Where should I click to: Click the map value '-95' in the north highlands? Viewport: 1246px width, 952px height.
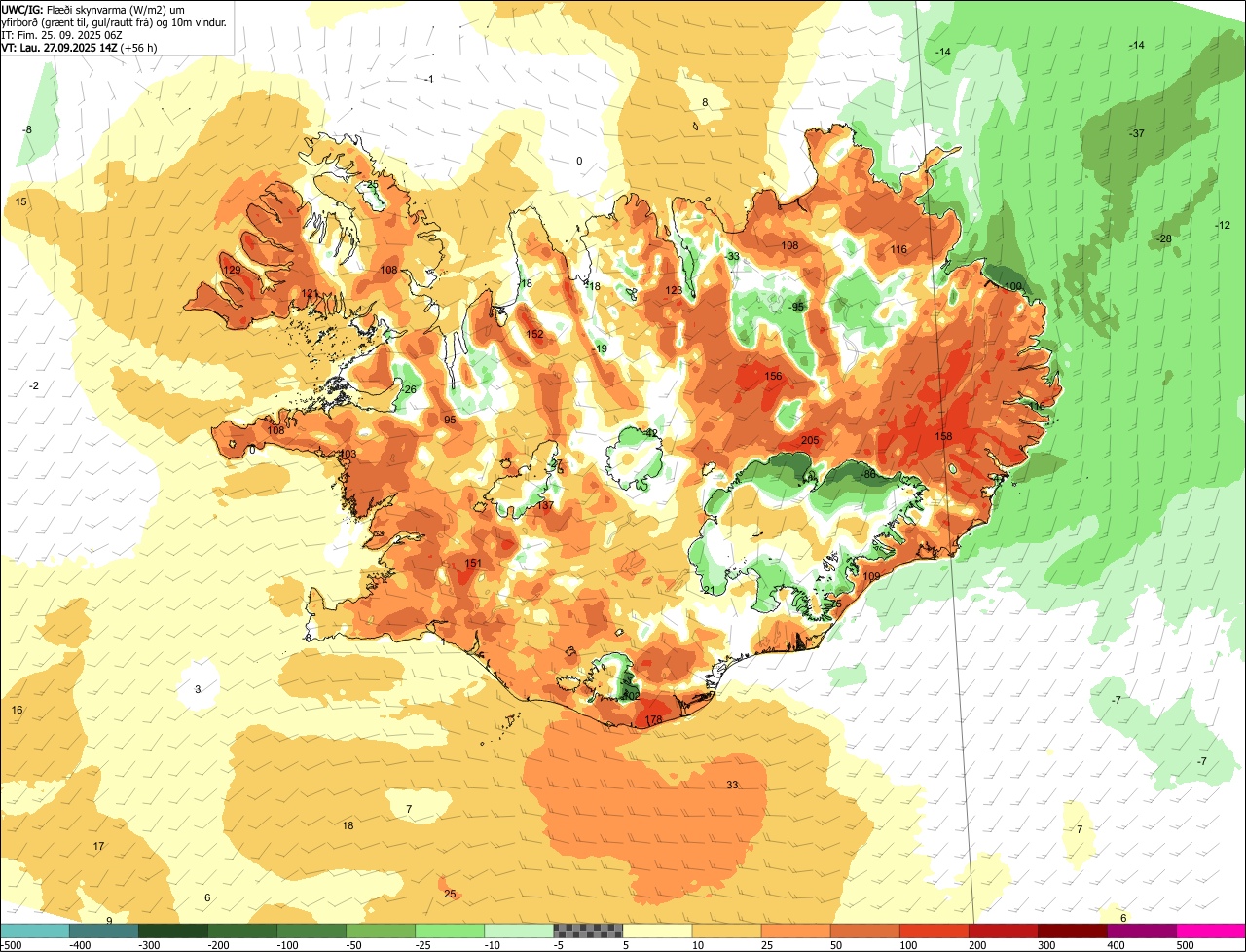pyautogui.click(x=796, y=307)
